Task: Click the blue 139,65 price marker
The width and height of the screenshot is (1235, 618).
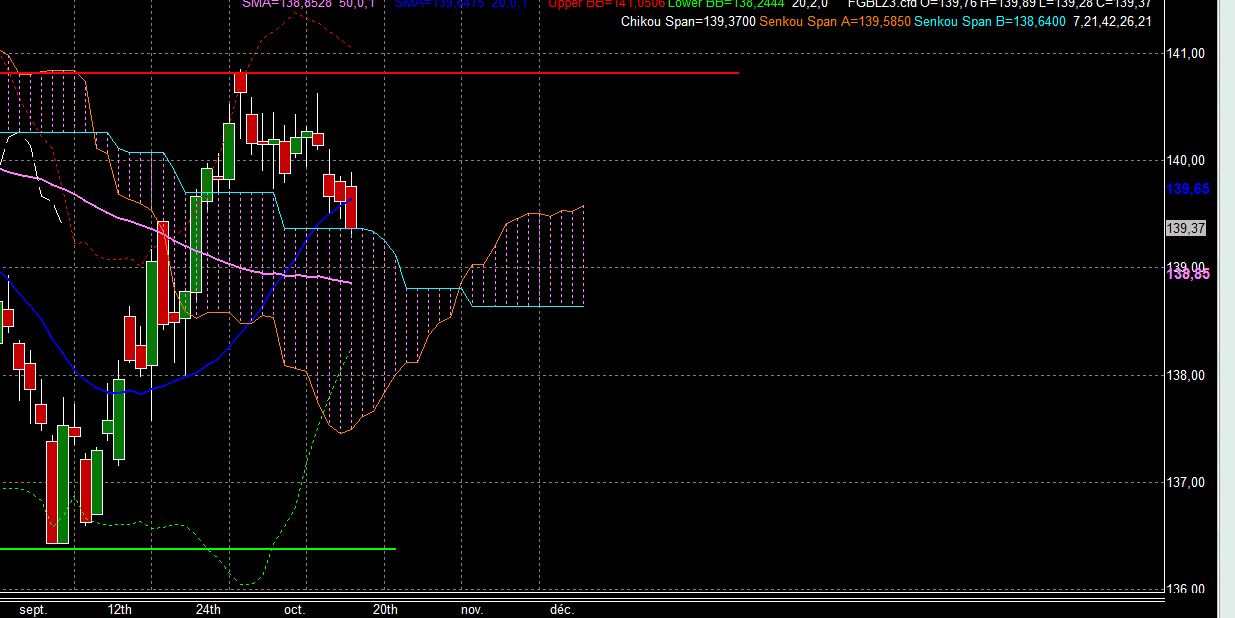Action: tap(1188, 189)
